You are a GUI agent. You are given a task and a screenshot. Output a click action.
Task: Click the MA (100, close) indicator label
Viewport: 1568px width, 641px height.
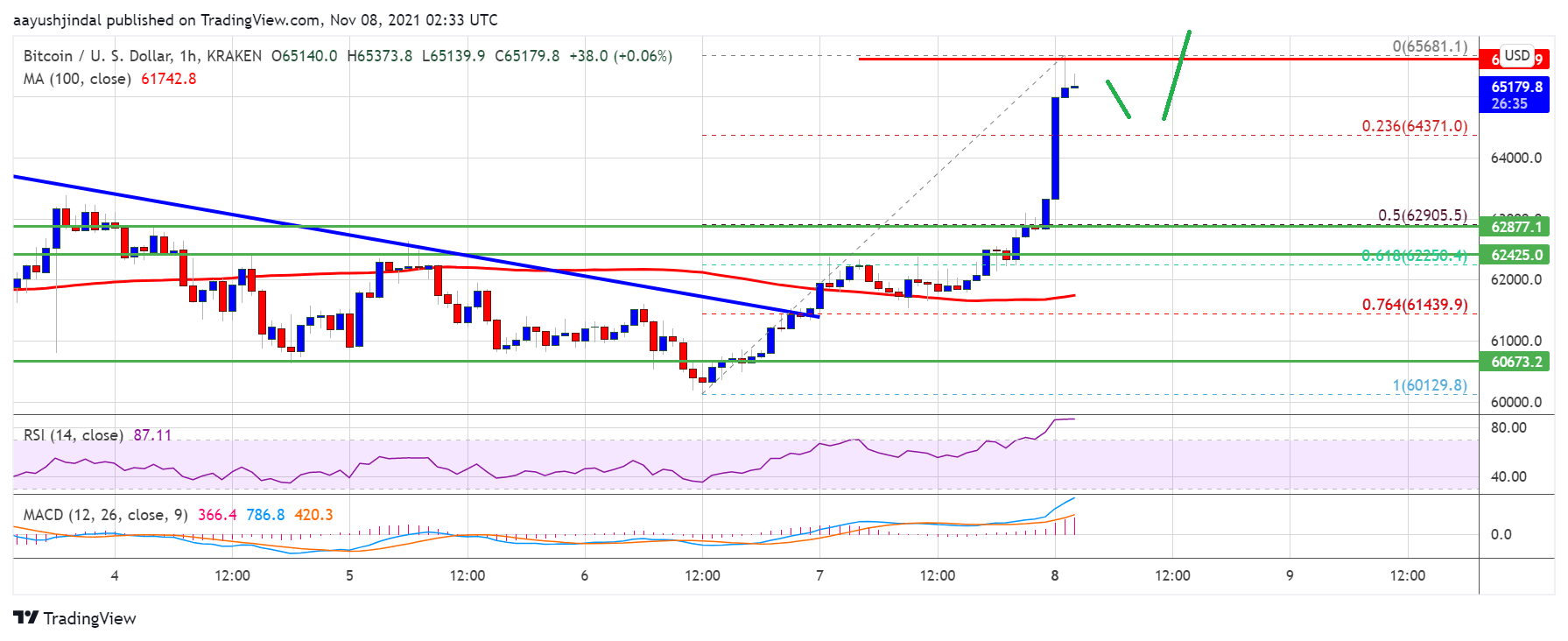tap(77, 79)
